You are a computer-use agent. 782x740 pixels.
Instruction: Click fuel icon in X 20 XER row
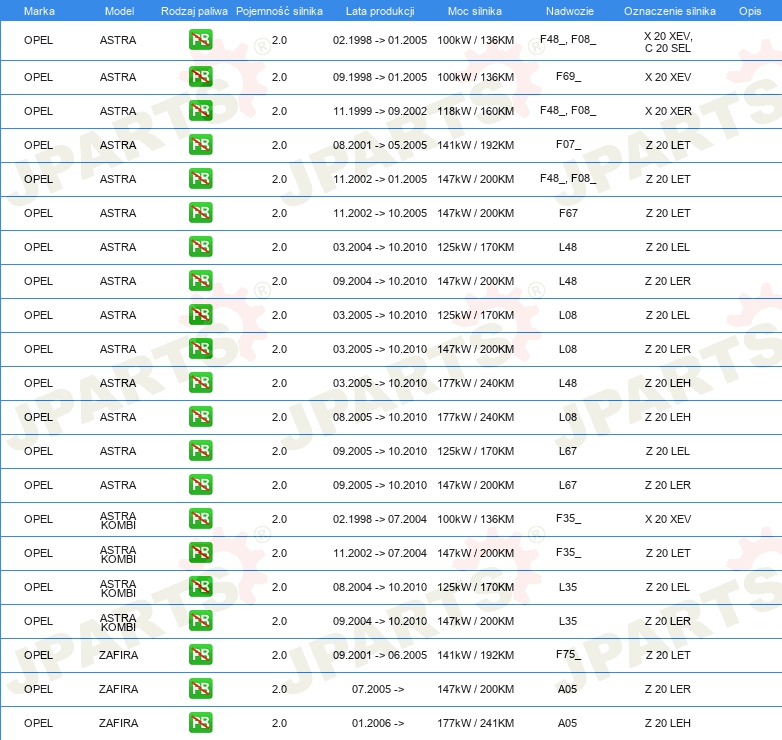click(200, 111)
